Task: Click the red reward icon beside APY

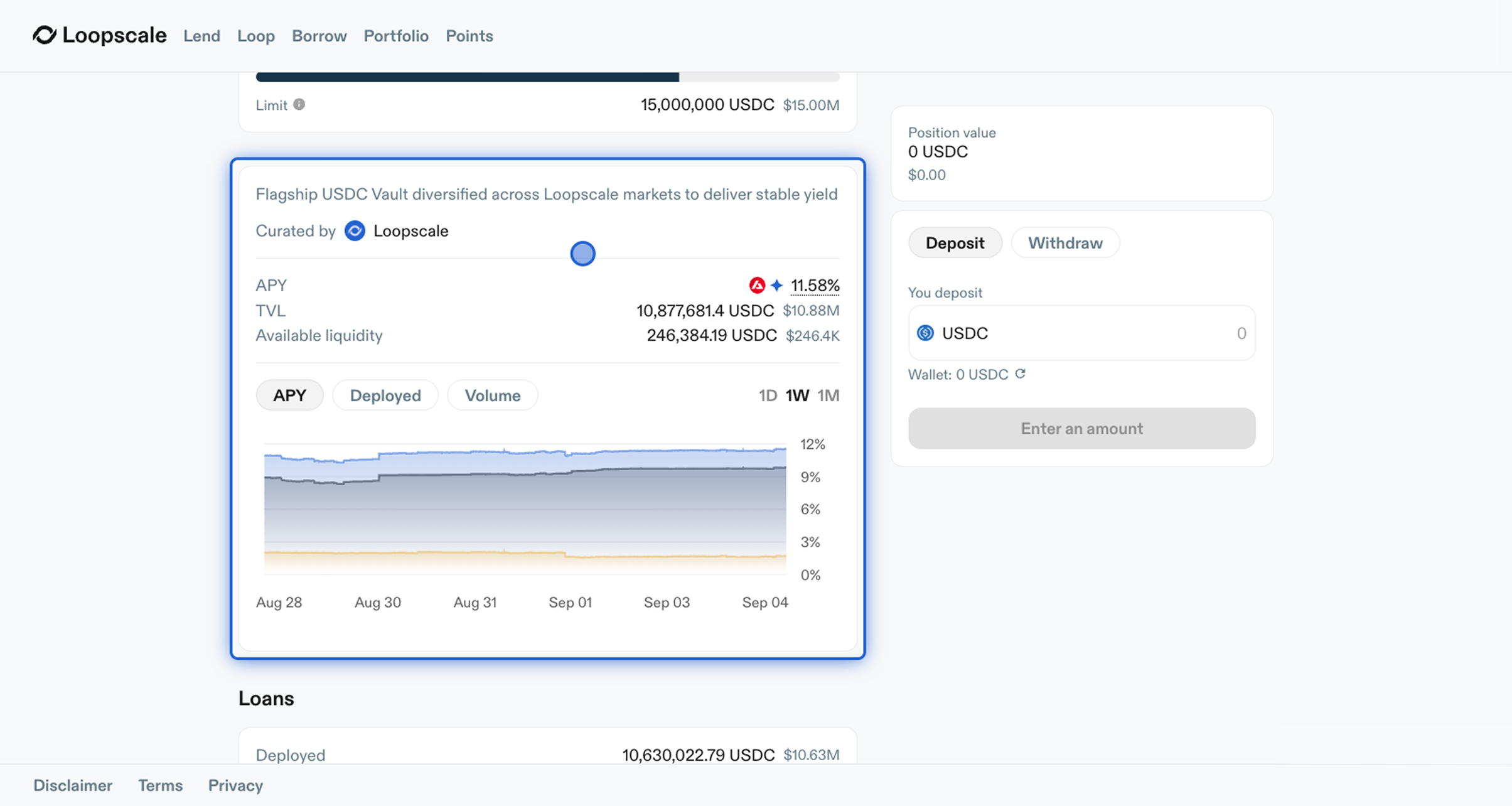Action: point(757,286)
